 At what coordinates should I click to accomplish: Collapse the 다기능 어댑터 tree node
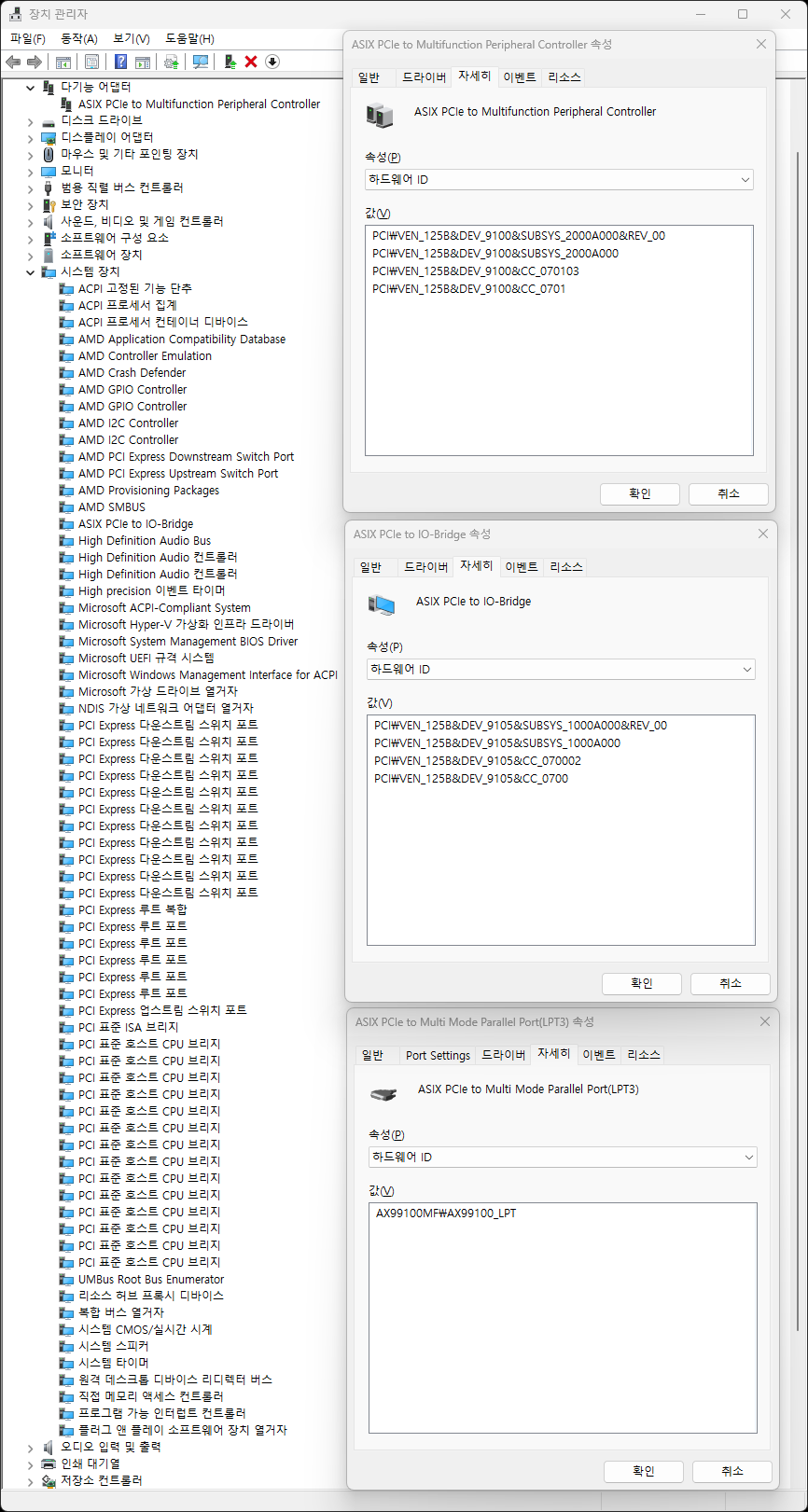[x=30, y=87]
